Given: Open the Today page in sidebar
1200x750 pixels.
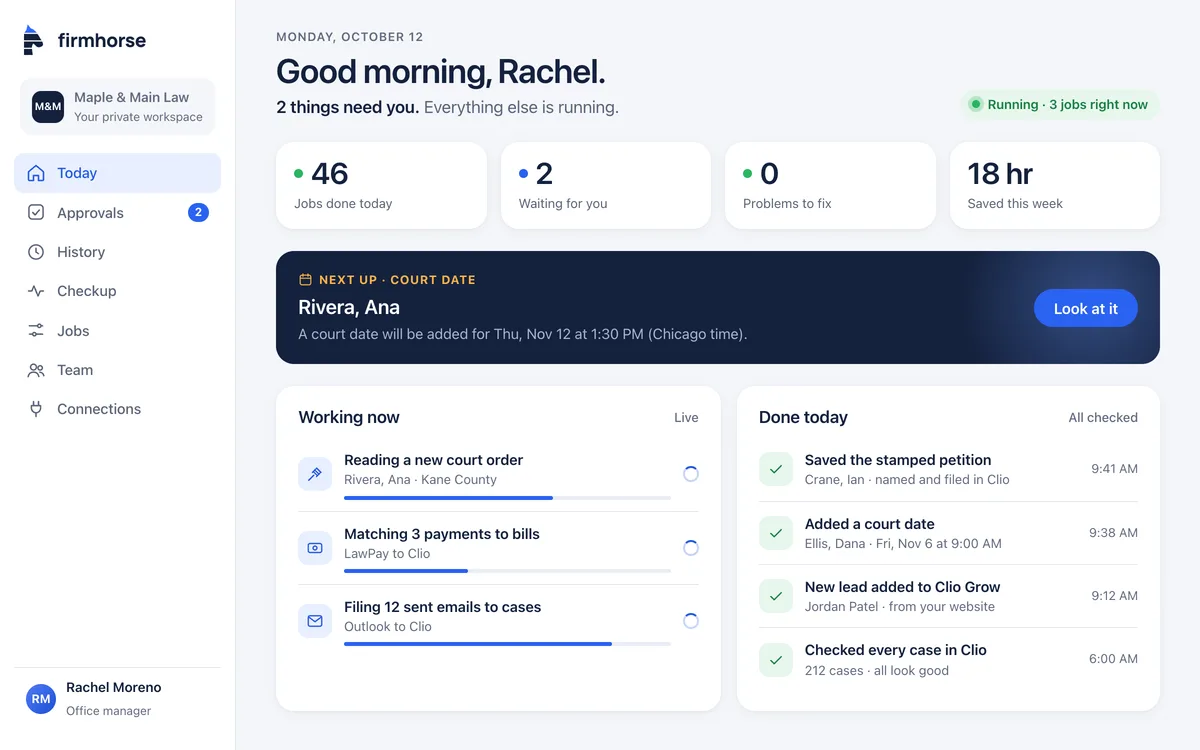Looking at the screenshot, I should tap(117, 173).
